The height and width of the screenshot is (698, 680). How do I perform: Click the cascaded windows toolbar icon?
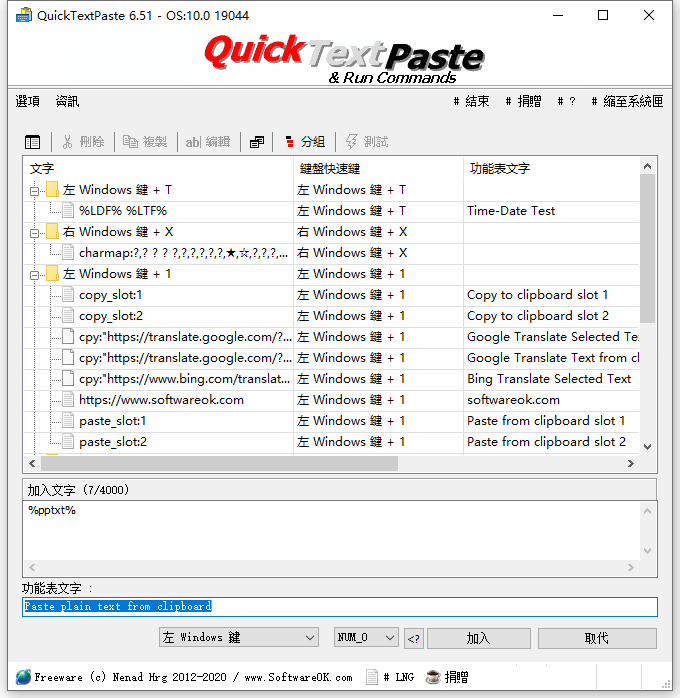257,142
